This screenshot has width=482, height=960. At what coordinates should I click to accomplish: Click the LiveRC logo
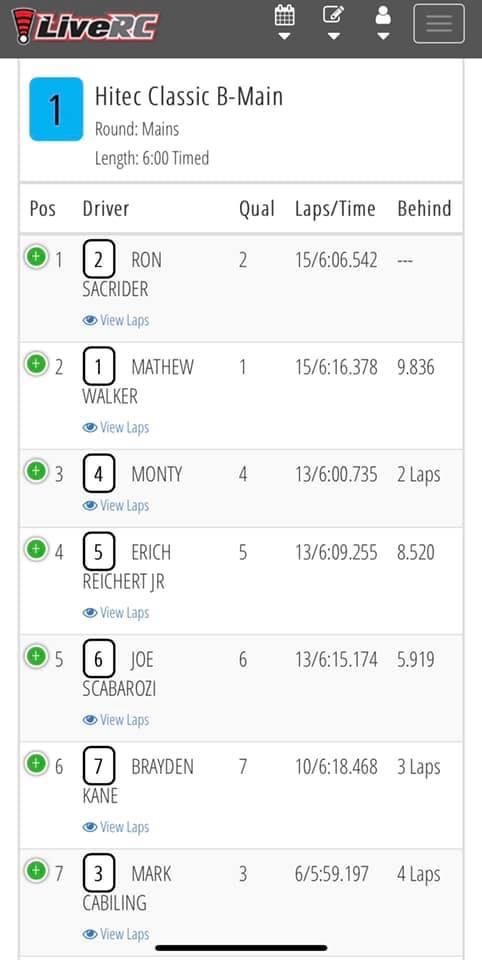[x=85, y=26]
